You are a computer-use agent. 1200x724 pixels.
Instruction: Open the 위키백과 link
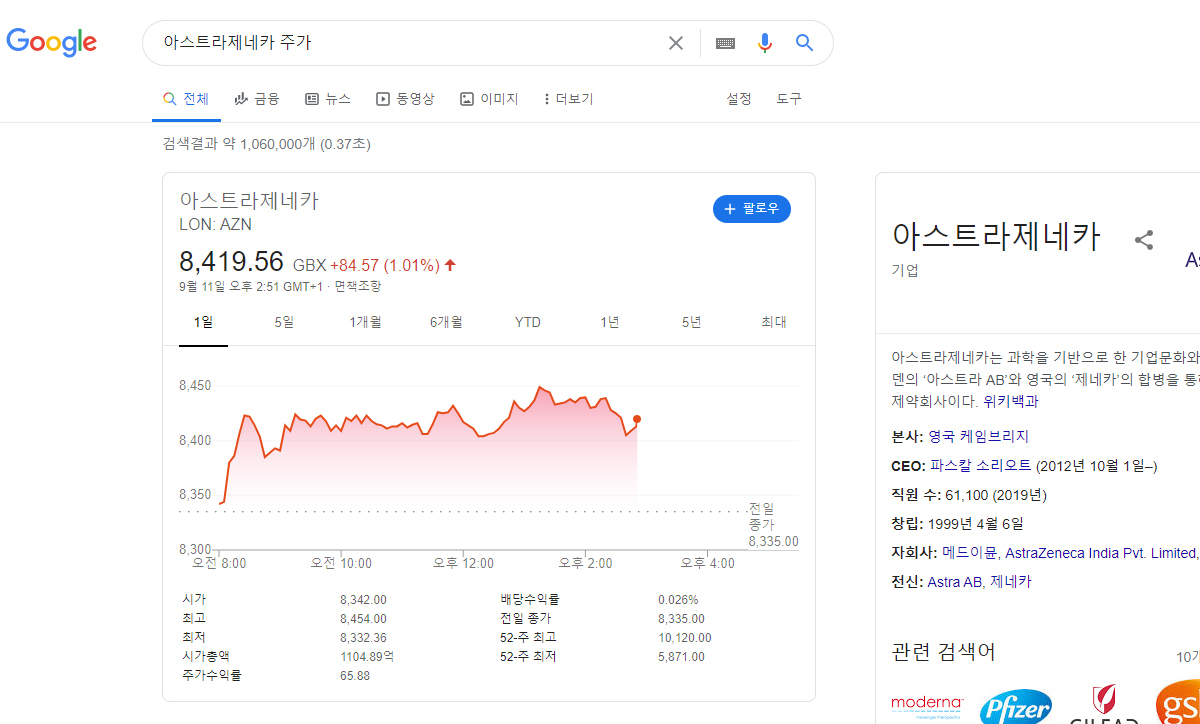pyautogui.click(x=1011, y=401)
